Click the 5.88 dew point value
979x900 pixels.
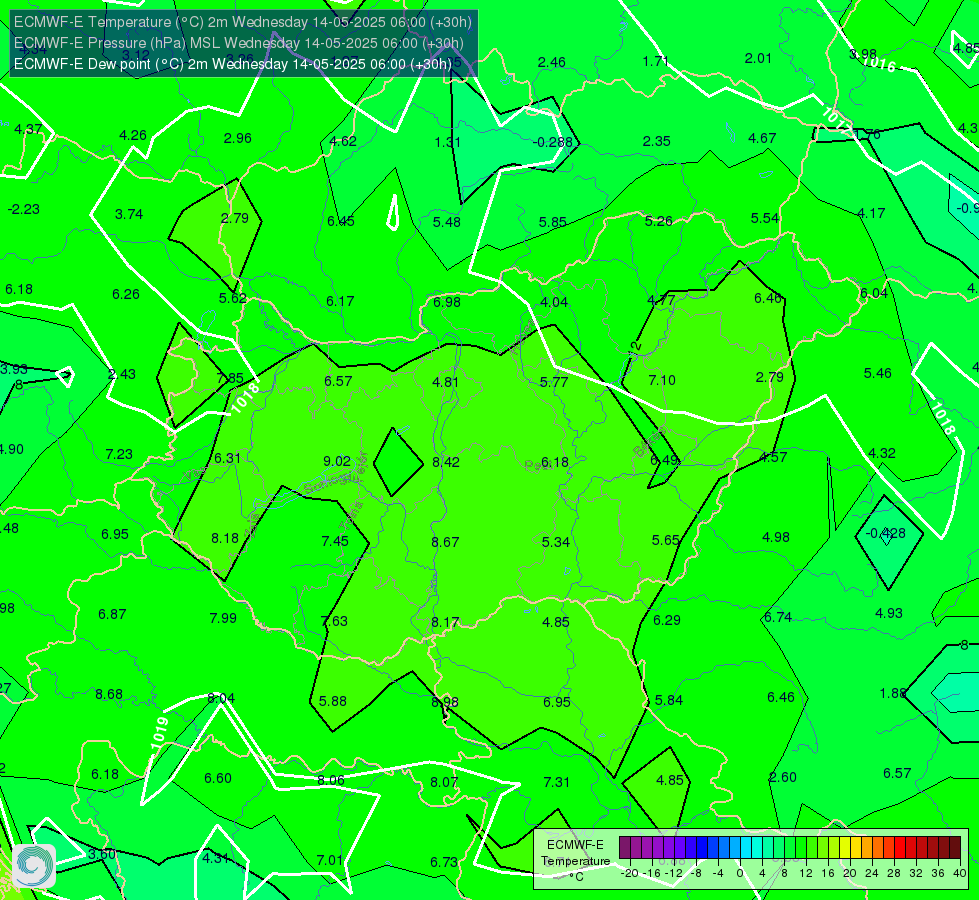point(333,701)
